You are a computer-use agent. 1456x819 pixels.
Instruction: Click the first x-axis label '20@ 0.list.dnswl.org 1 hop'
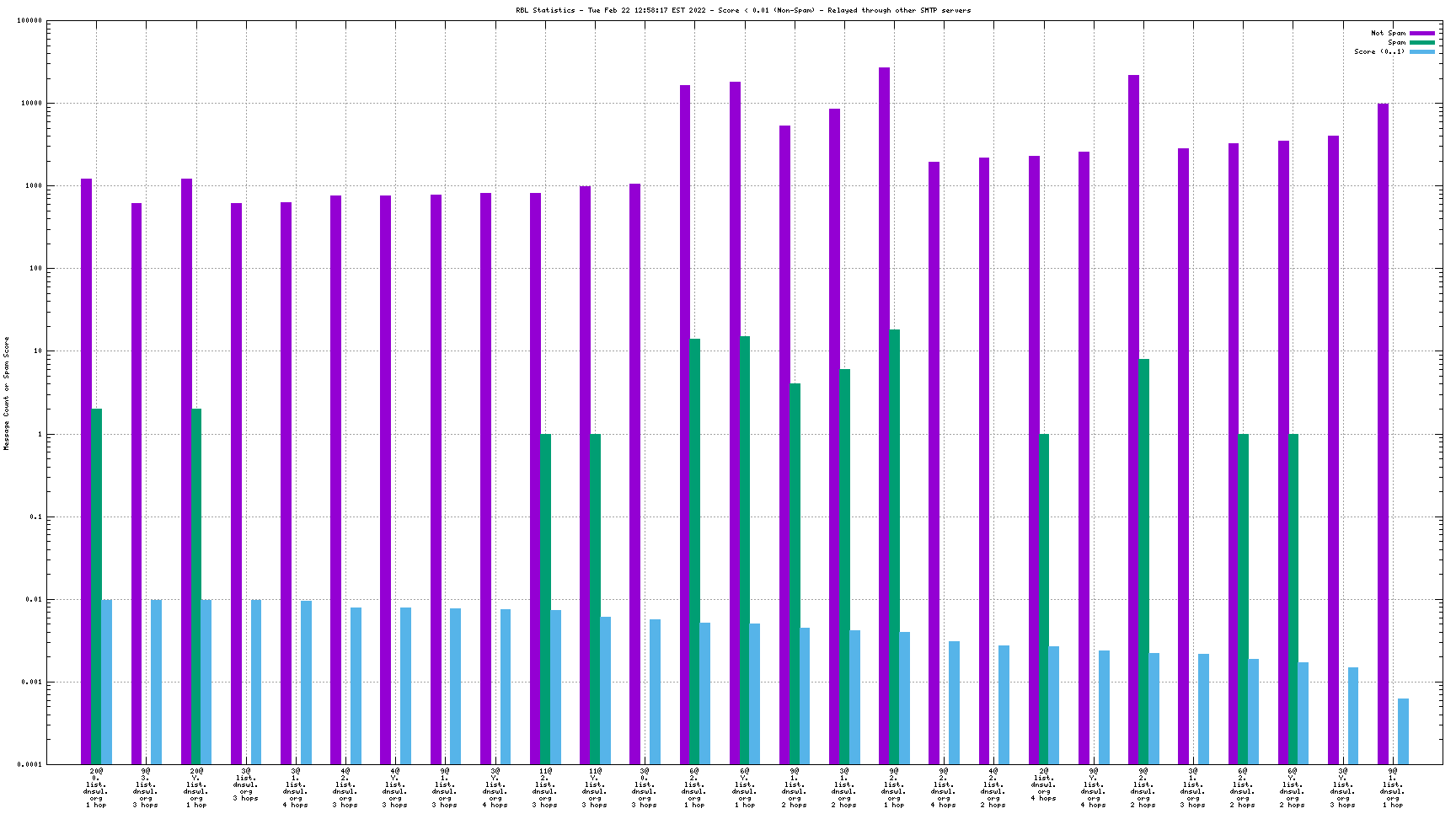pyautogui.click(x=96, y=787)
